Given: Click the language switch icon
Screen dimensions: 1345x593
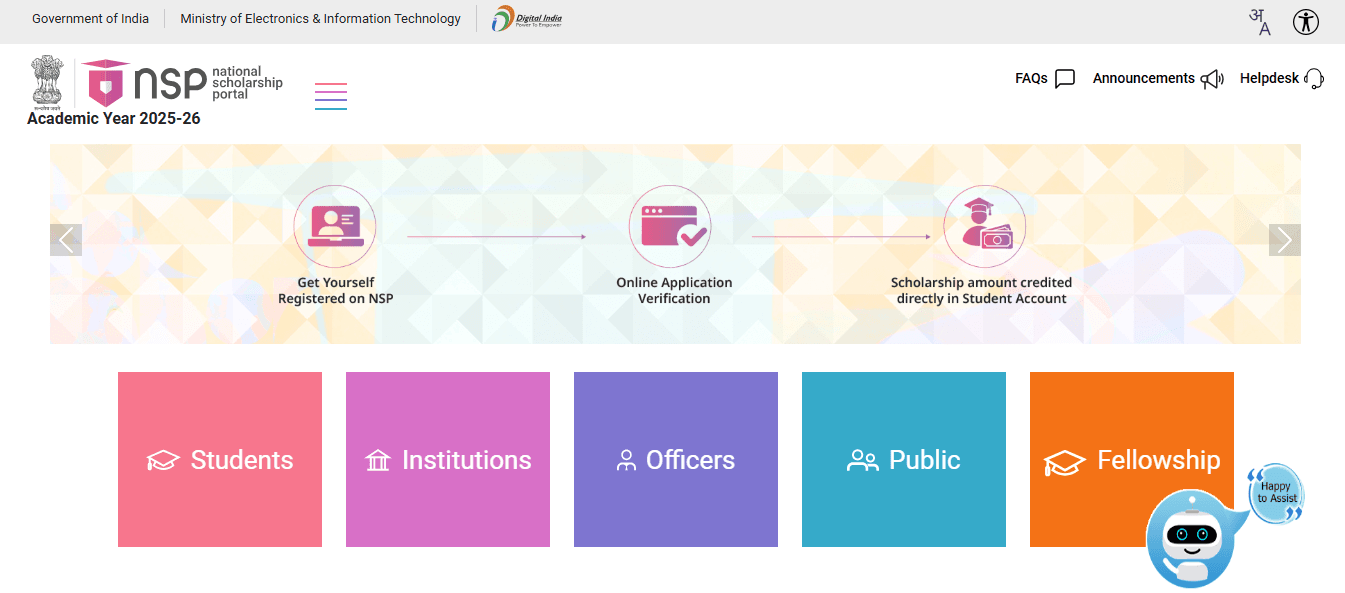Looking at the screenshot, I should pyautogui.click(x=1260, y=22).
